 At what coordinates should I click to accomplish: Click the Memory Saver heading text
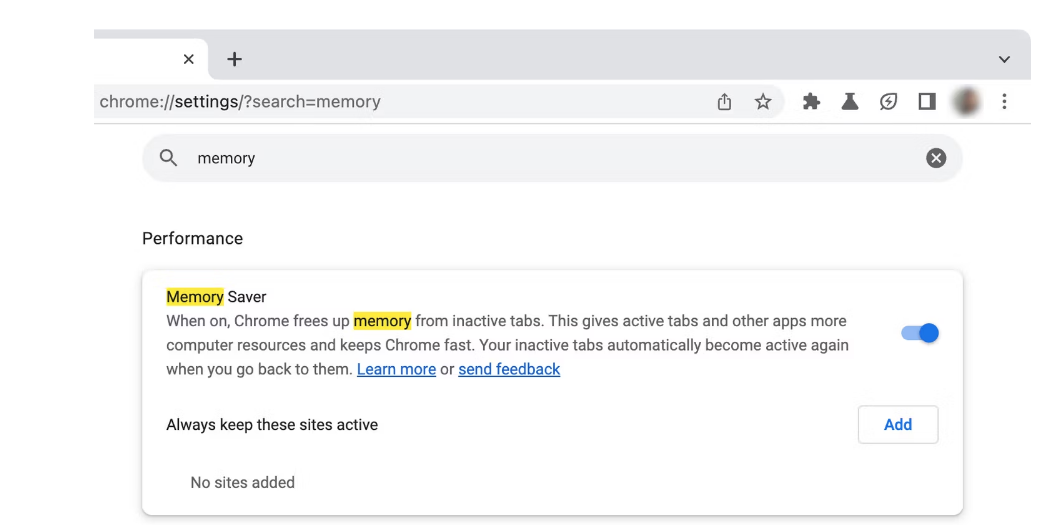(216, 296)
